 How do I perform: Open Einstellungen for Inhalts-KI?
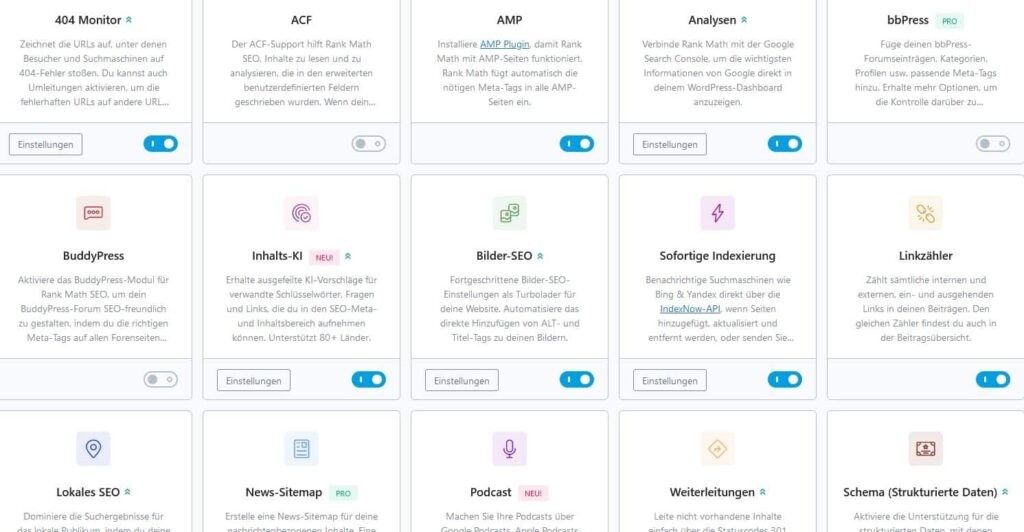254,381
